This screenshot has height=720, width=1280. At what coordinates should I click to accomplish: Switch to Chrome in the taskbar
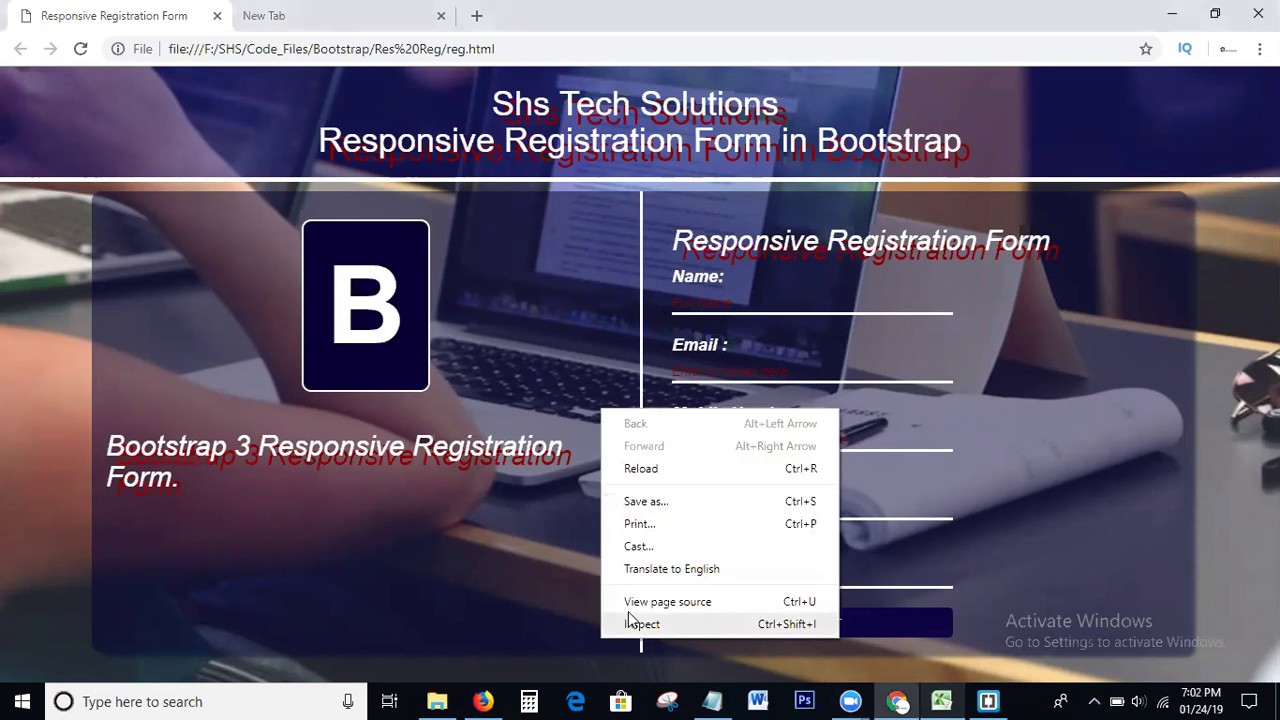[x=896, y=701]
